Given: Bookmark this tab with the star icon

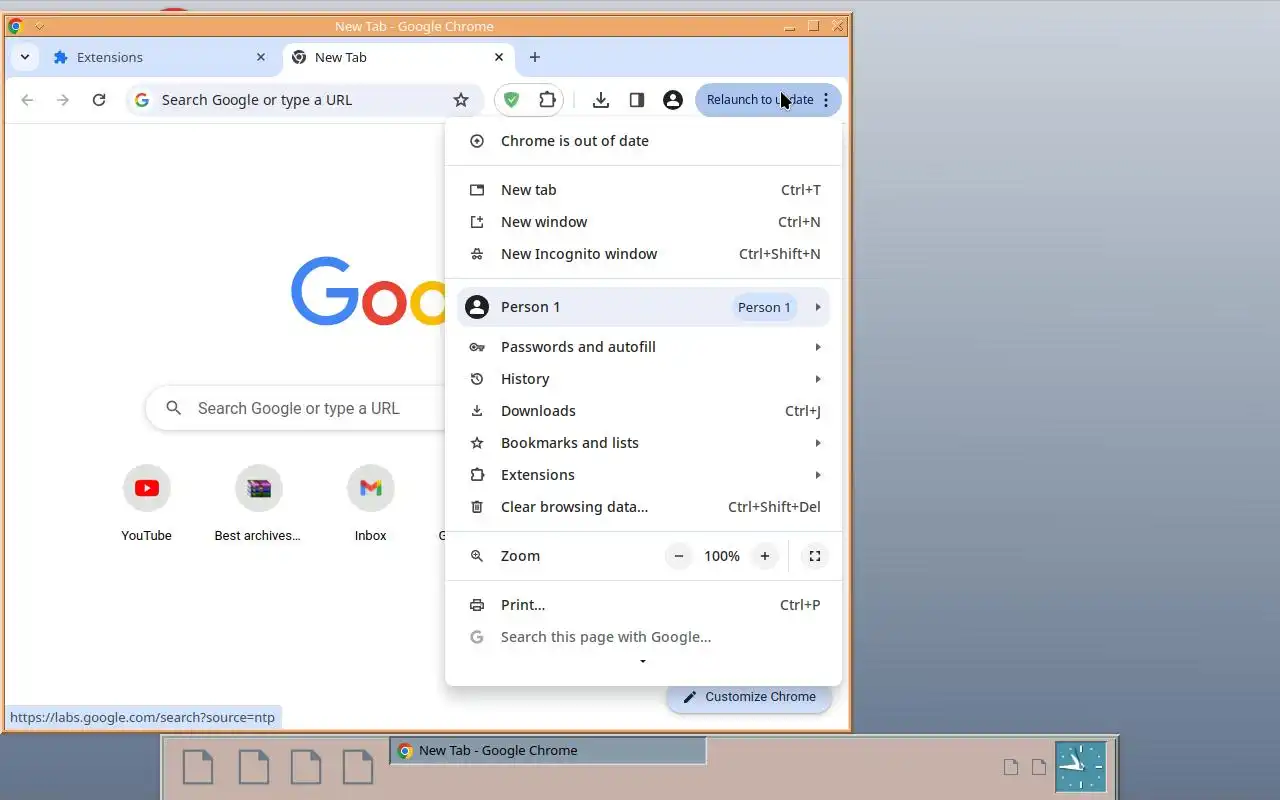Looking at the screenshot, I should [x=461, y=100].
